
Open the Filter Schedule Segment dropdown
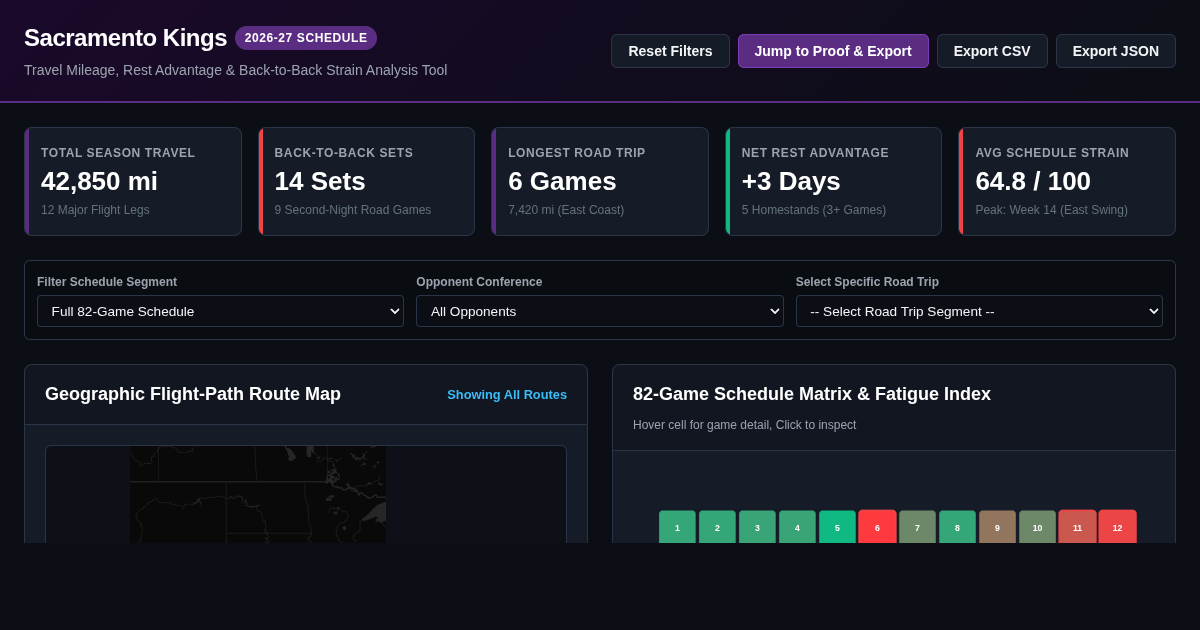(220, 311)
